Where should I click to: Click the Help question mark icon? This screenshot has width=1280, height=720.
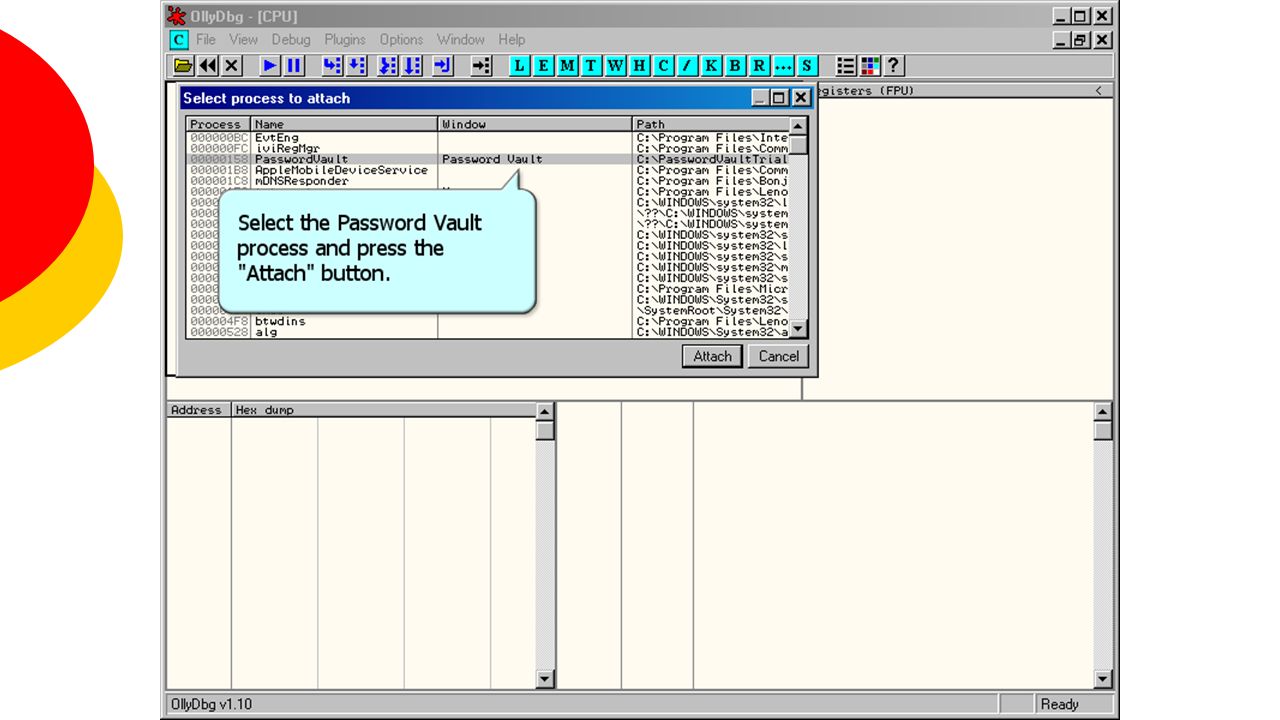pyautogui.click(x=894, y=65)
